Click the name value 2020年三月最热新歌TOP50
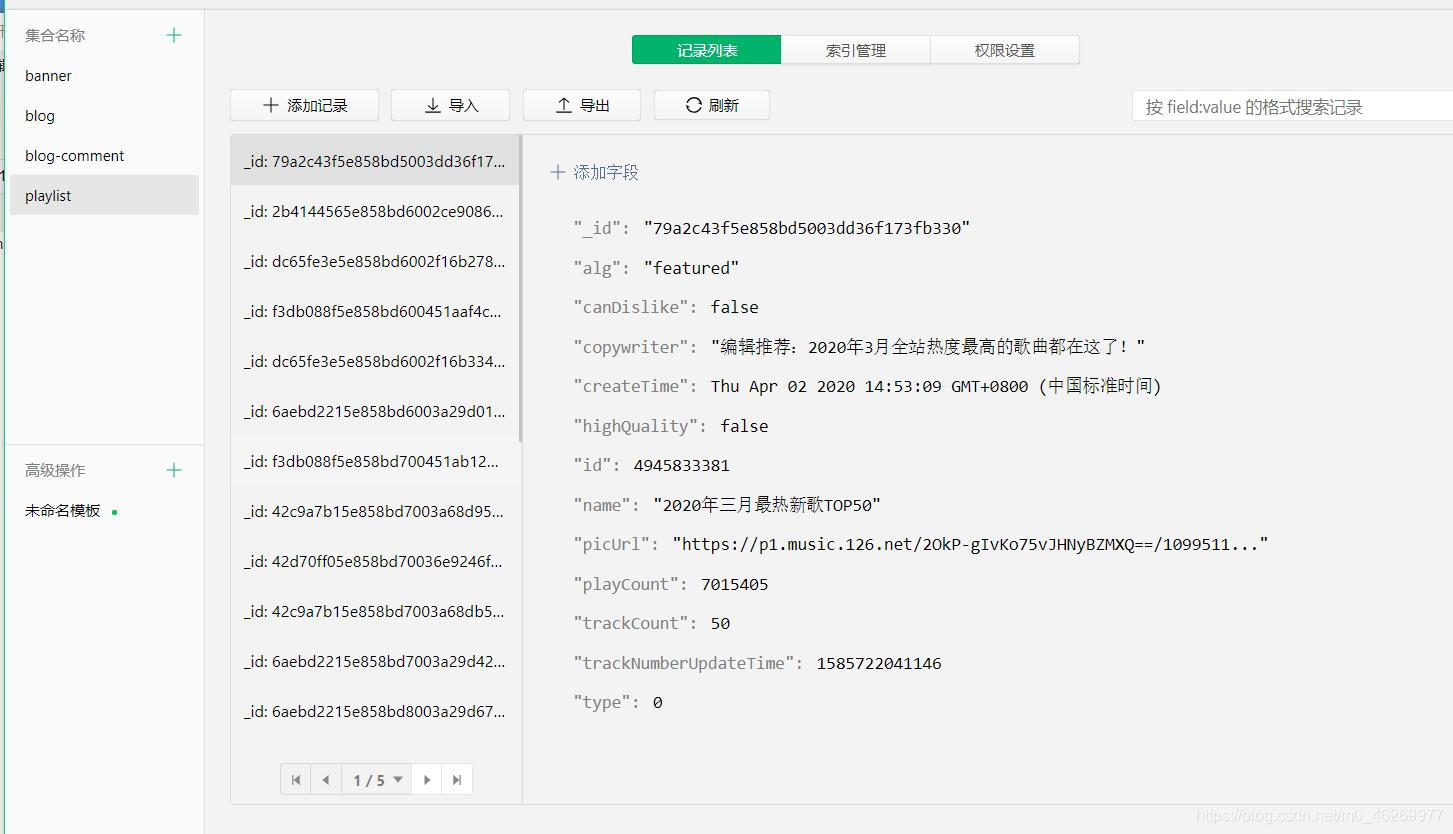The width and height of the screenshot is (1453, 834). 767,505
